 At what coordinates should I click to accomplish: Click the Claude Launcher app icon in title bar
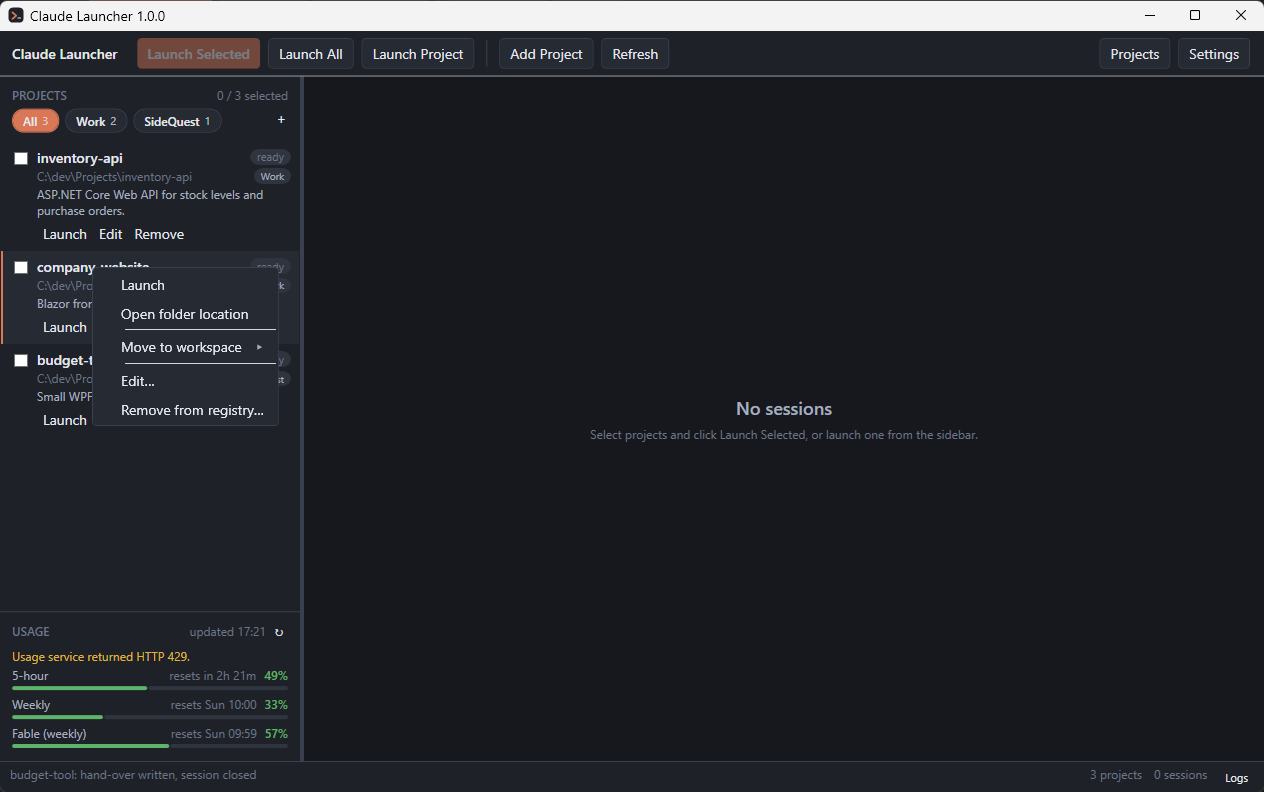click(x=16, y=15)
